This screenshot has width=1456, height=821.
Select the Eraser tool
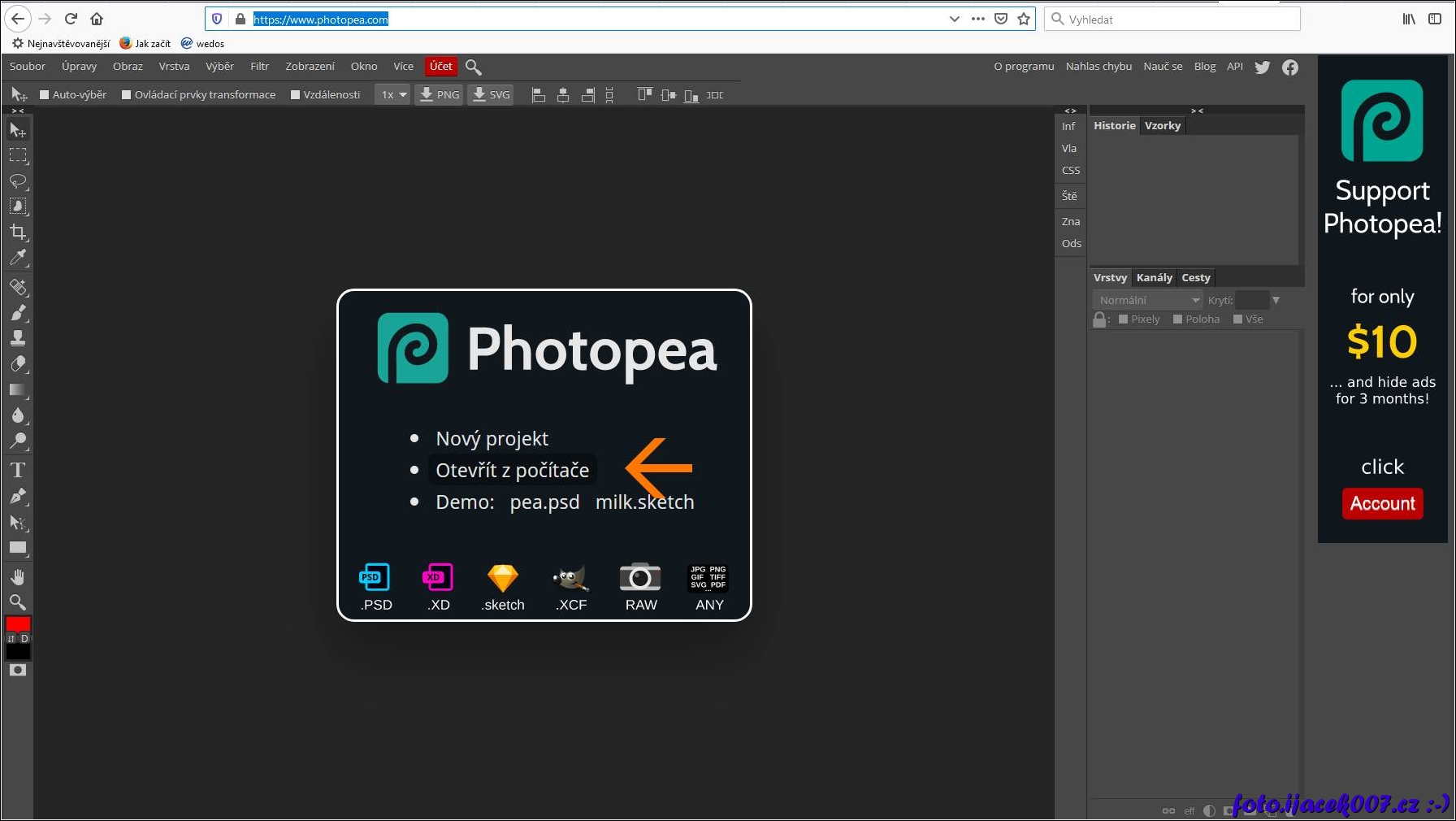point(18,363)
